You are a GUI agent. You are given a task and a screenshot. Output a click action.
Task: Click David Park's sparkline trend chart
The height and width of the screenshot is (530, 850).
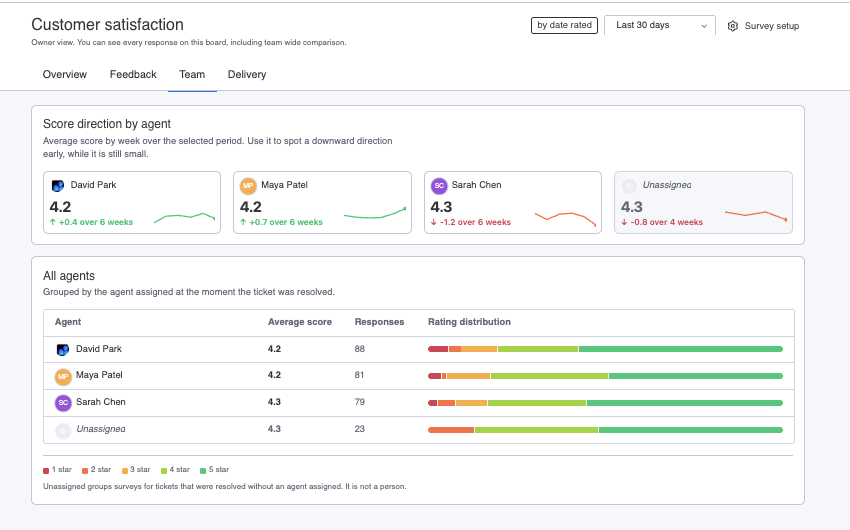(x=184, y=218)
